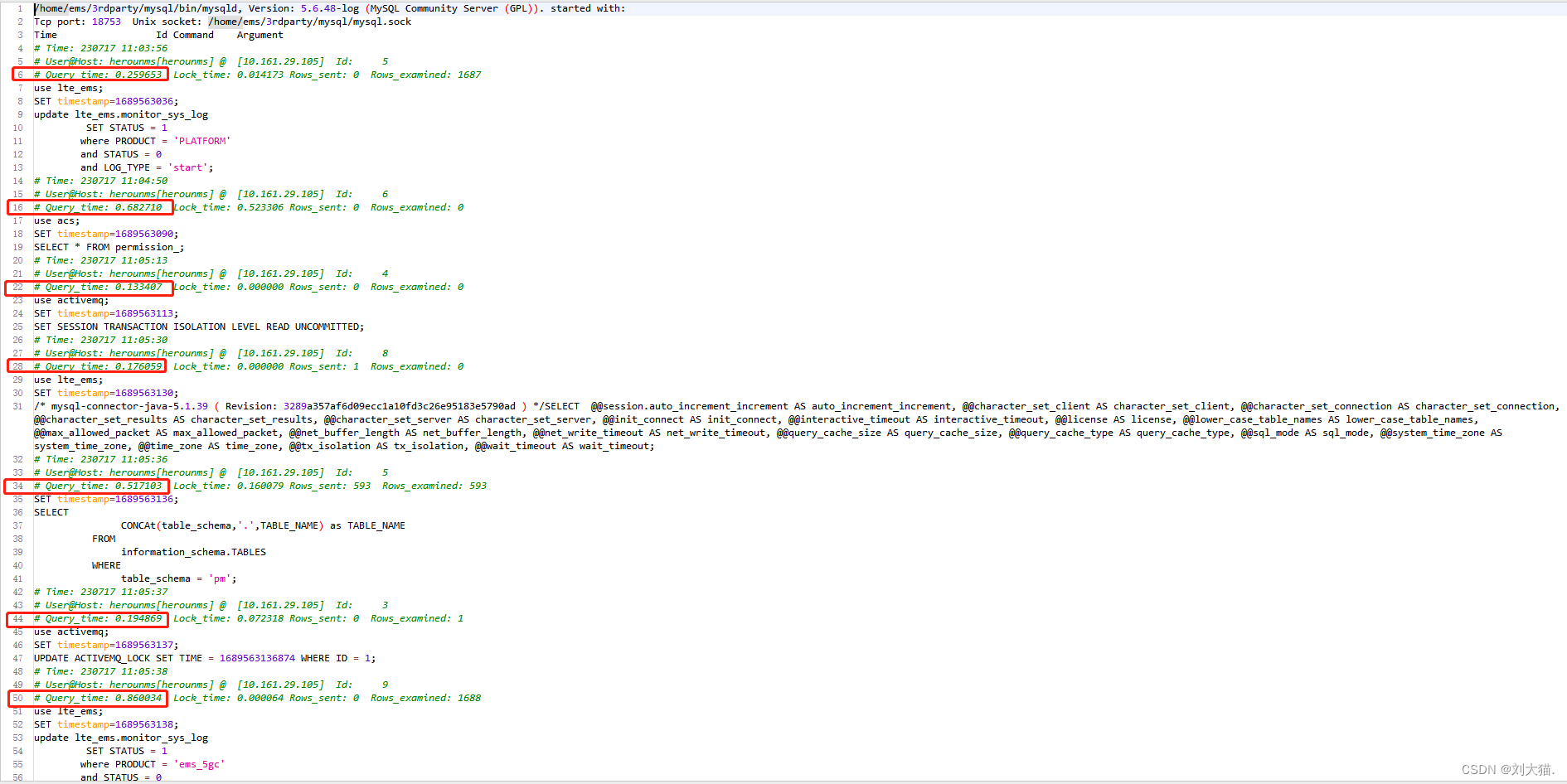The height and width of the screenshot is (784, 1567).
Task: Click the 'SET timestamp=1689563113;' line
Action: (x=106, y=313)
